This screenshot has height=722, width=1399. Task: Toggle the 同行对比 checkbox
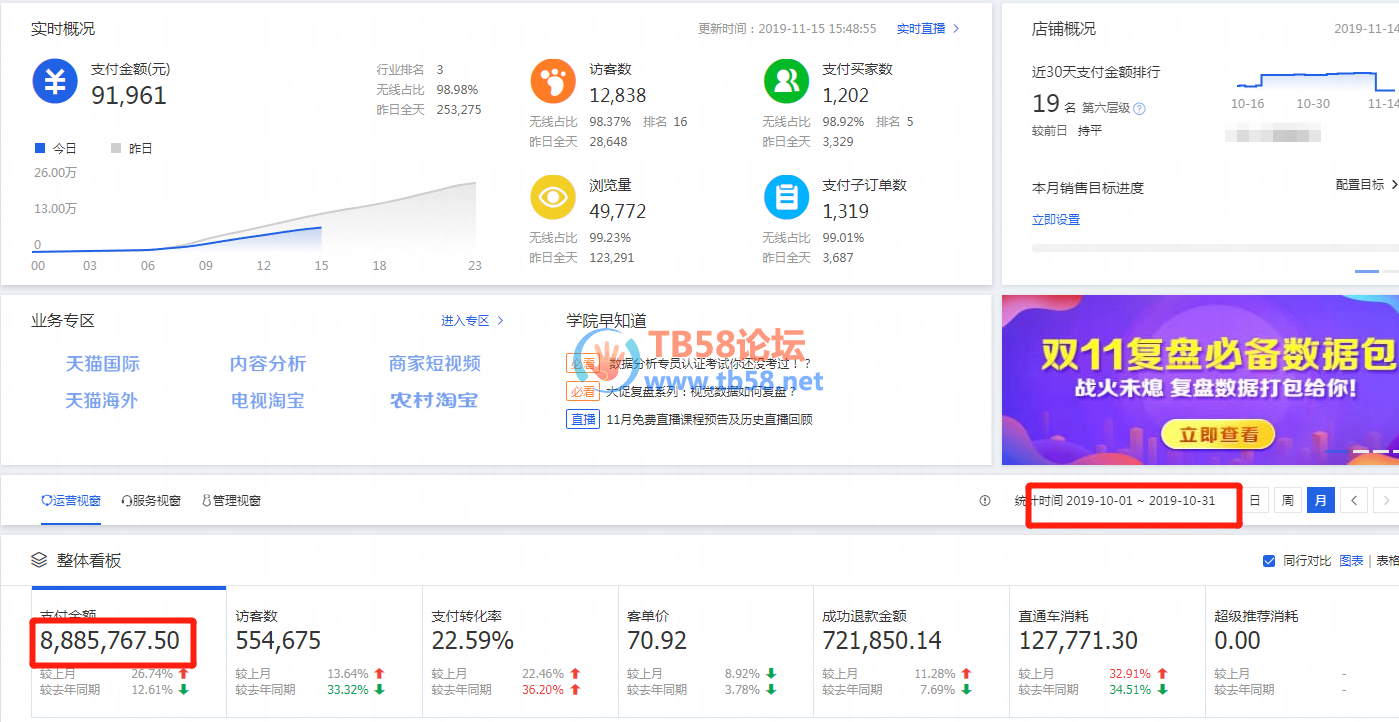point(1269,561)
